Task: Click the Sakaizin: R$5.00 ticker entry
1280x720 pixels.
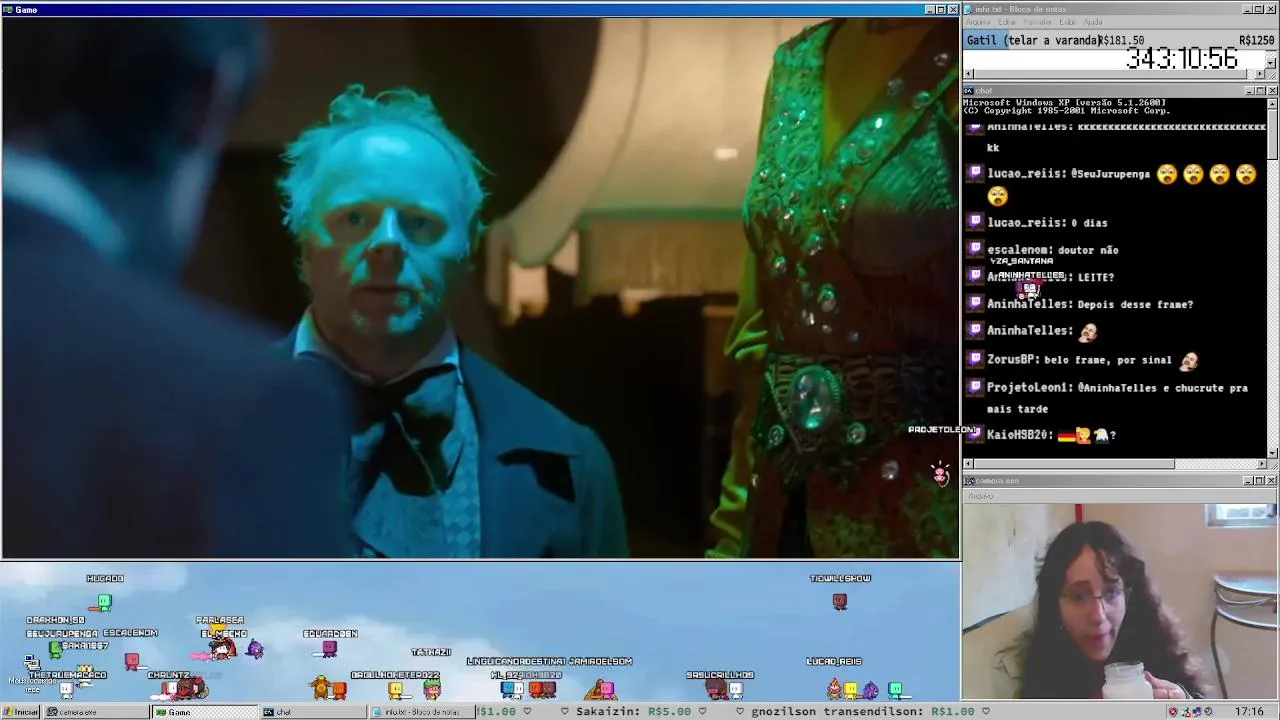Action: [634, 711]
